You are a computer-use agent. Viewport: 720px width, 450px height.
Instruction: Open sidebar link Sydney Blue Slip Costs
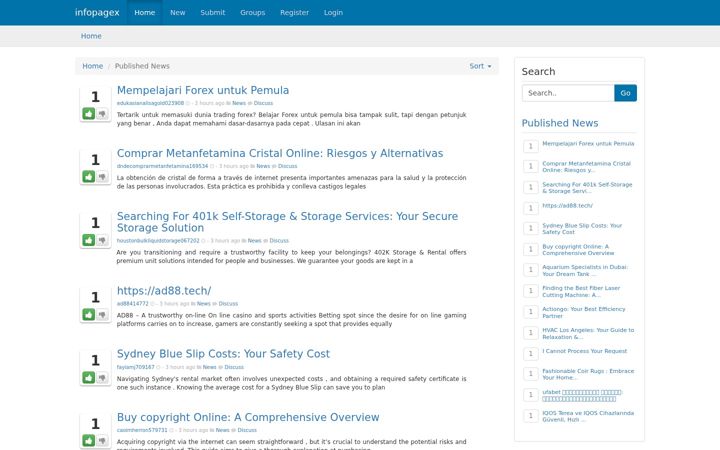582,229
